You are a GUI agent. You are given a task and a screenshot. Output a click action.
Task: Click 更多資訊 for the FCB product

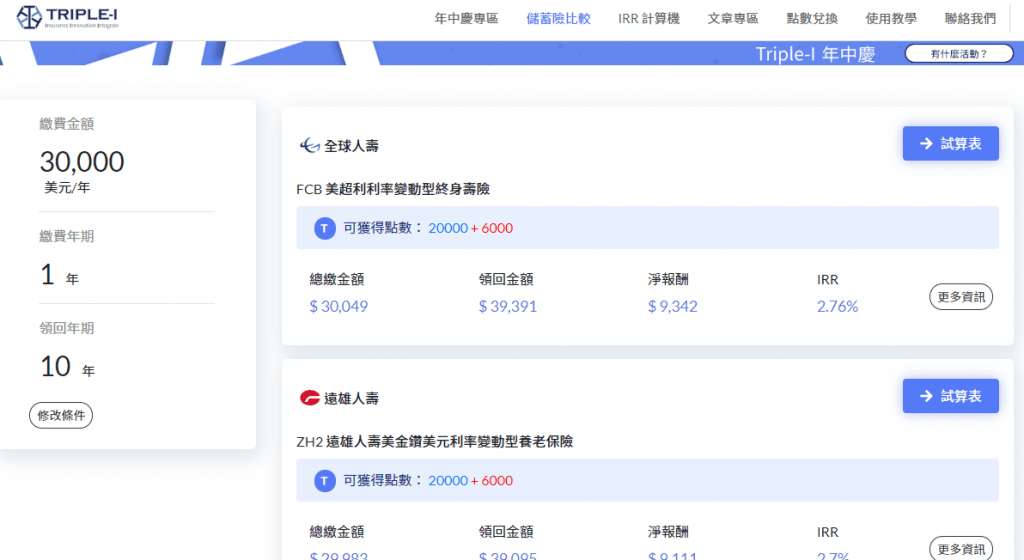(961, 297)
